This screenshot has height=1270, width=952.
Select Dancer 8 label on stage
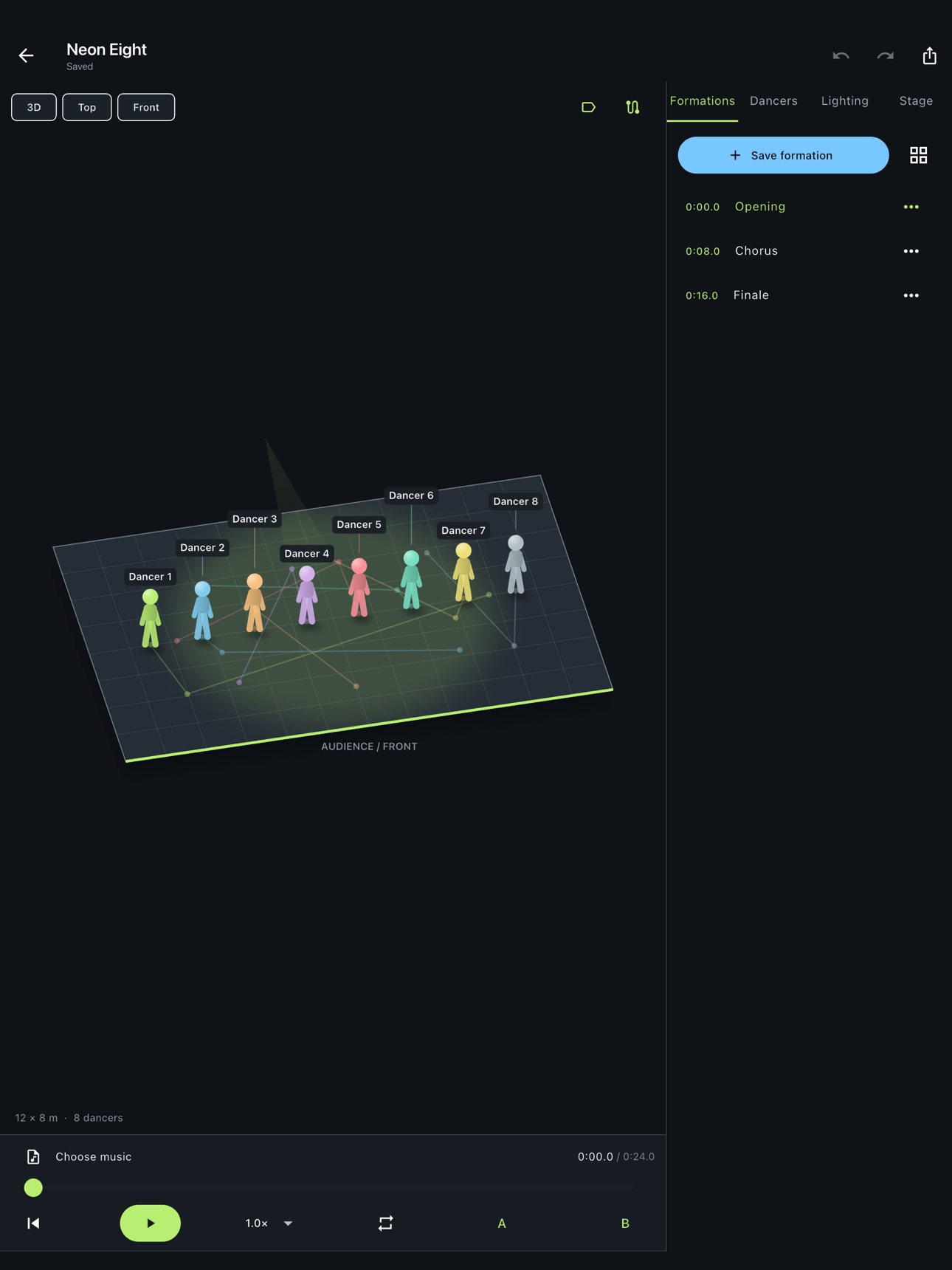[x=515, y=501]
